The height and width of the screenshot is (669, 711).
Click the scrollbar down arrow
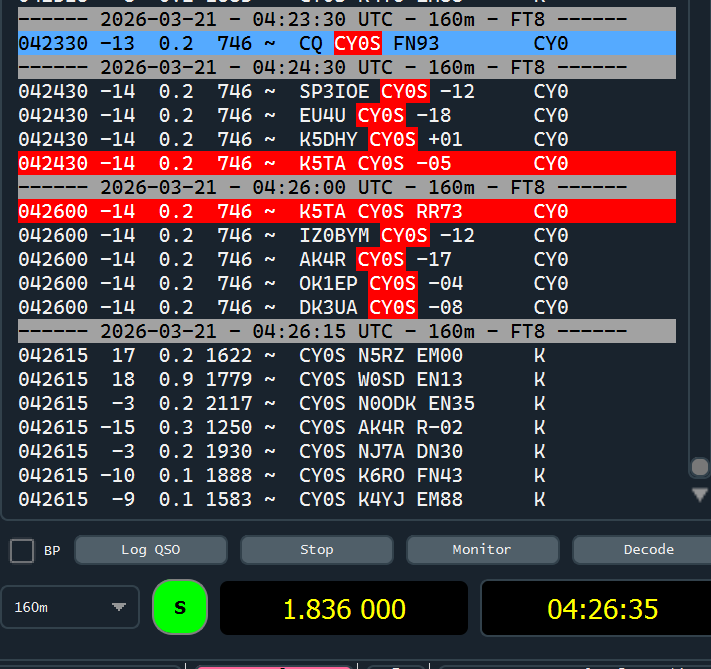coord(699,494)
